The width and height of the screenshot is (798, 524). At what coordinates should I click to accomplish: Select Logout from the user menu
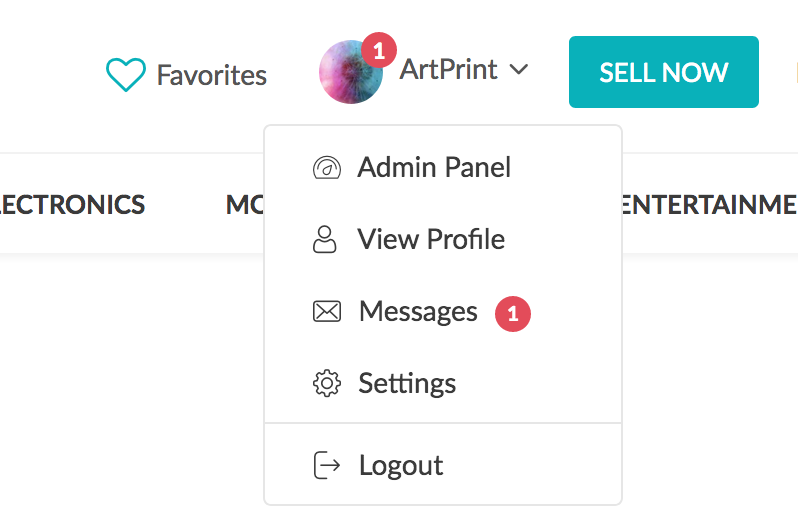(401, 465)
